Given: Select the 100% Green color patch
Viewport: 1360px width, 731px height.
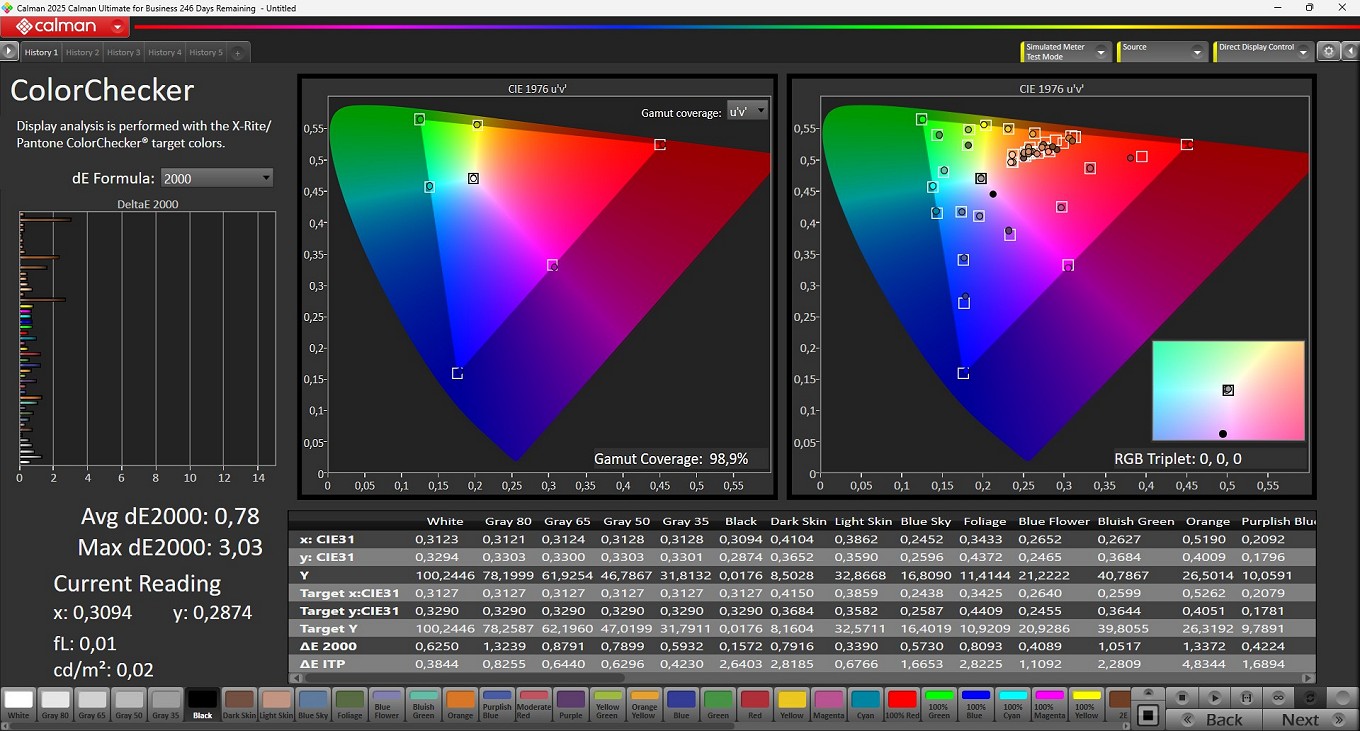Looking at the screenshot, I should [939, 702].
